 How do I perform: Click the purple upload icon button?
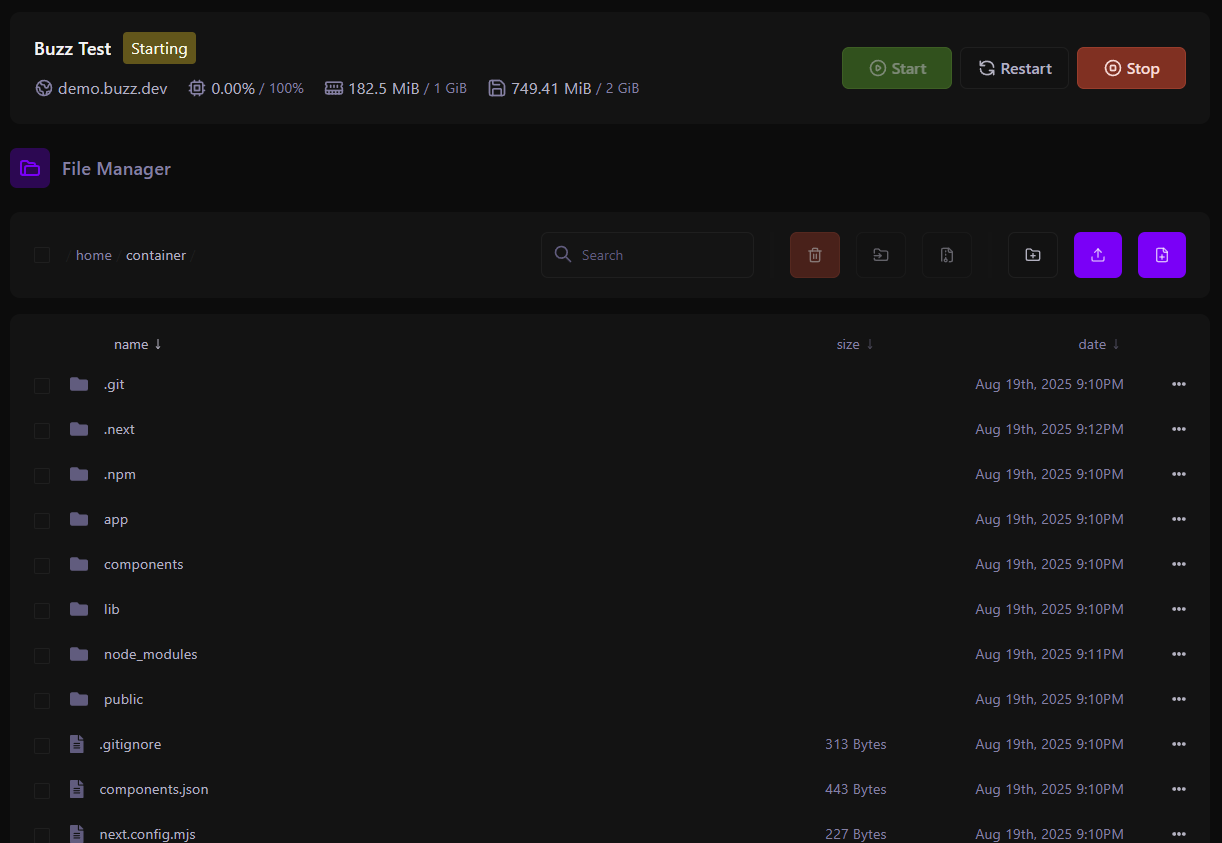1097,255
